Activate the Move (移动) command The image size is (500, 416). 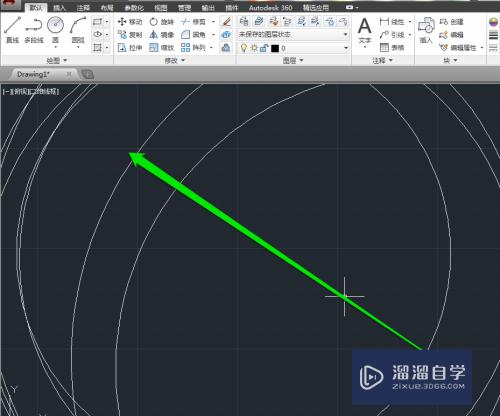pos(130,22)
